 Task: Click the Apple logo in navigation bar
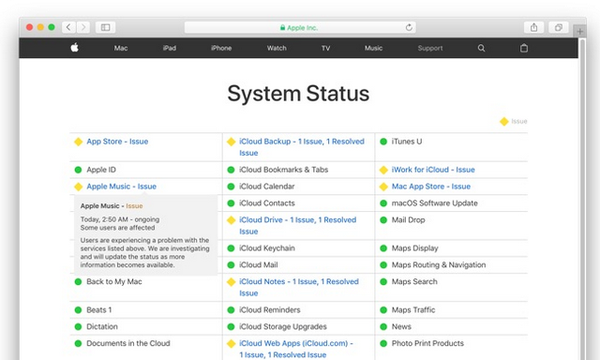(75, 47)
